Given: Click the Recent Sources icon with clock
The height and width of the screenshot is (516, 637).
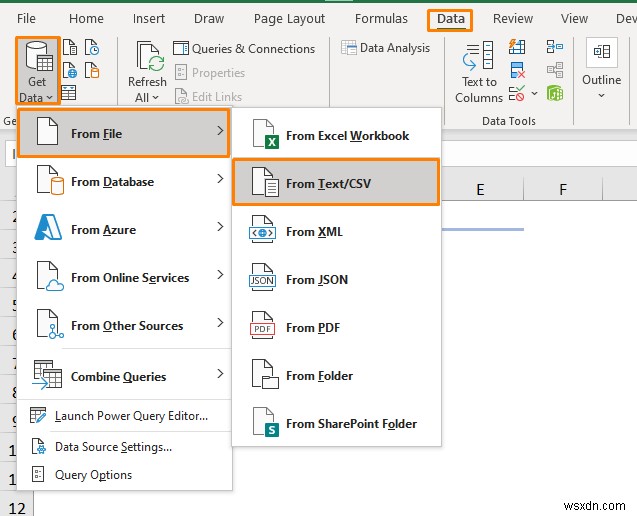Looking at the screenshot, I should (92, 48).
